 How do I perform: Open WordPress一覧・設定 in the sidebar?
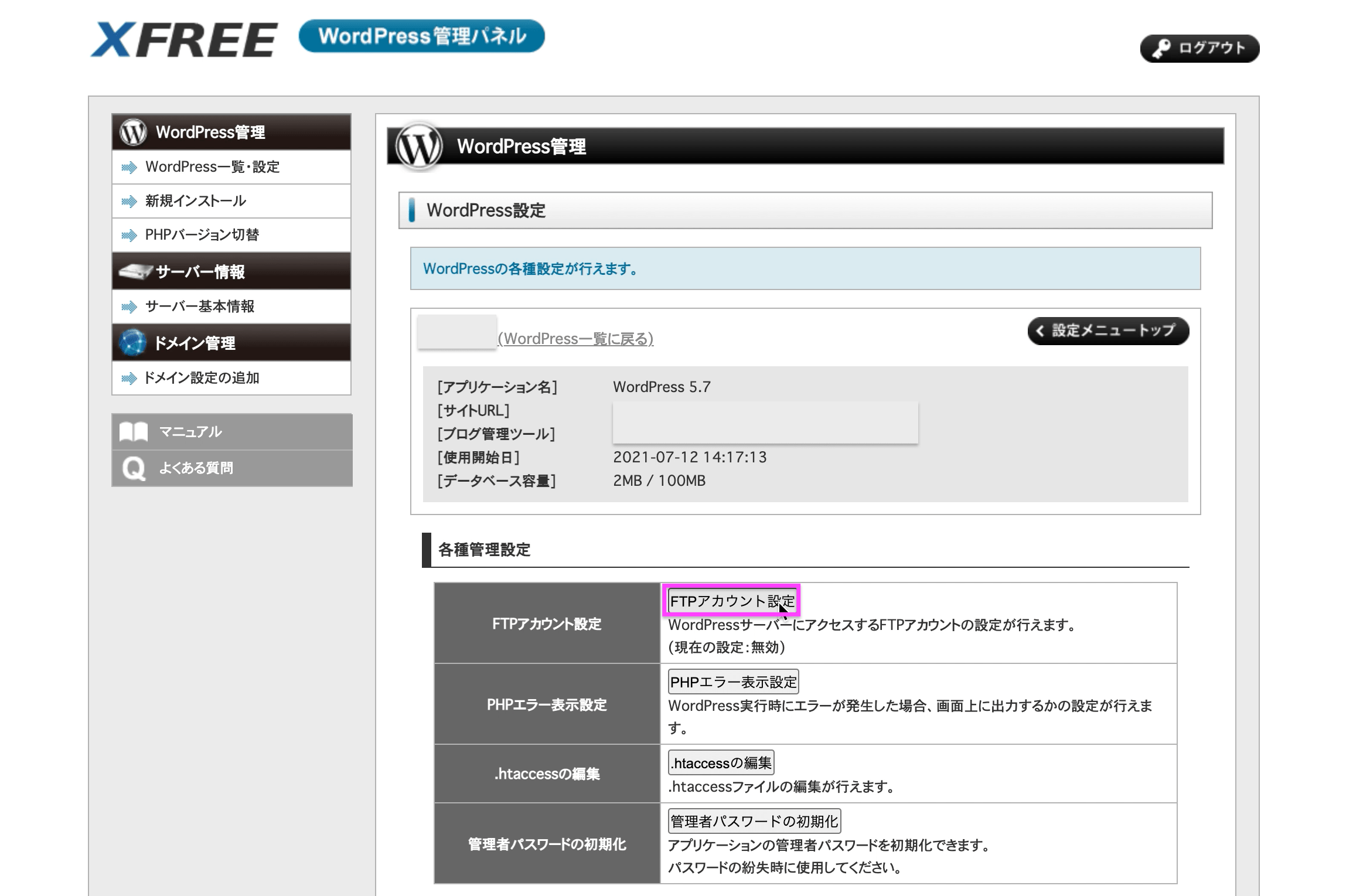pyautogui.click(x=212, y=167)
